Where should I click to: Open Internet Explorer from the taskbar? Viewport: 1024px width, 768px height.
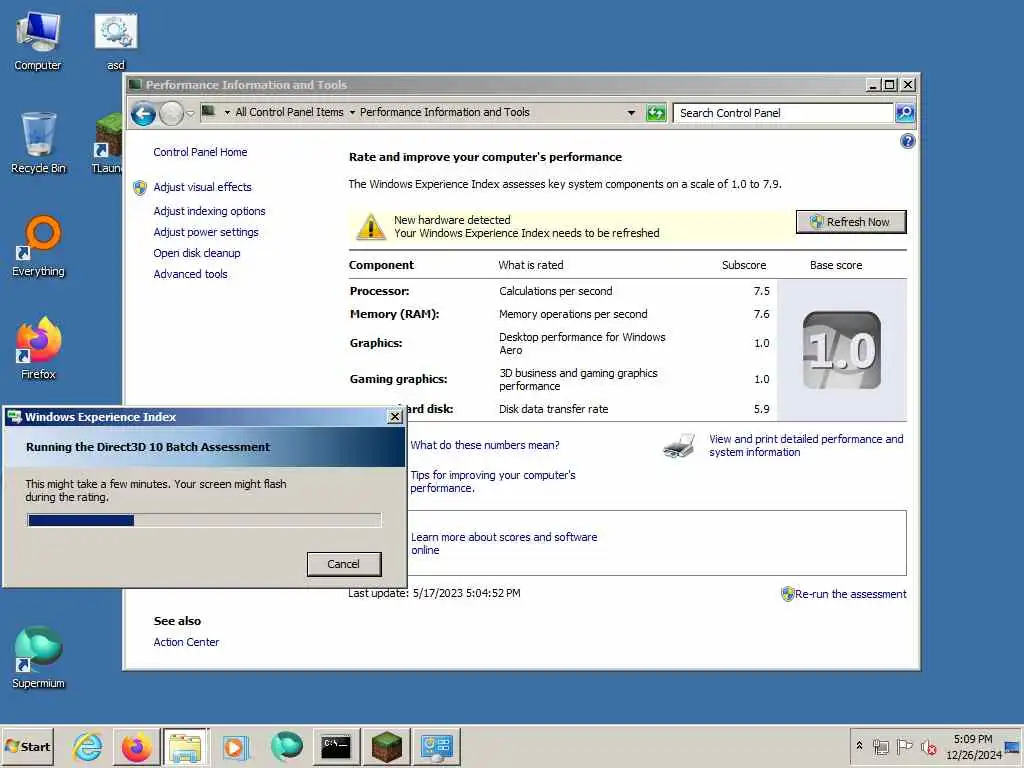tap(87, 746)
